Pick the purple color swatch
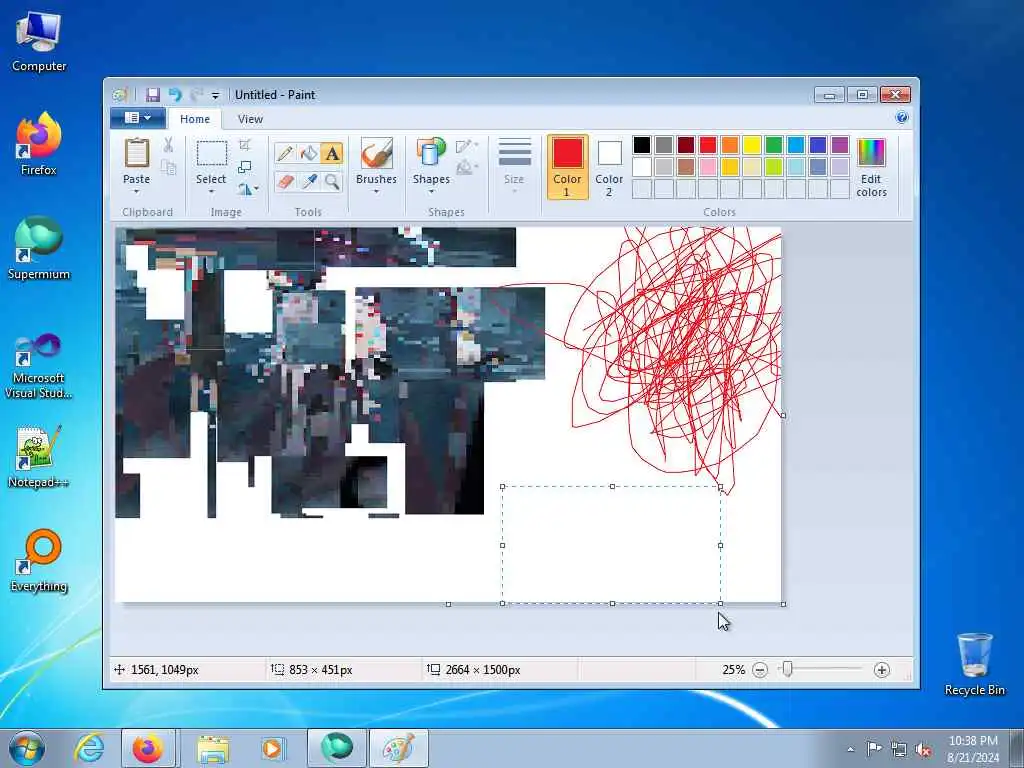Screen dimensions: 1024x768 [840, 145]
